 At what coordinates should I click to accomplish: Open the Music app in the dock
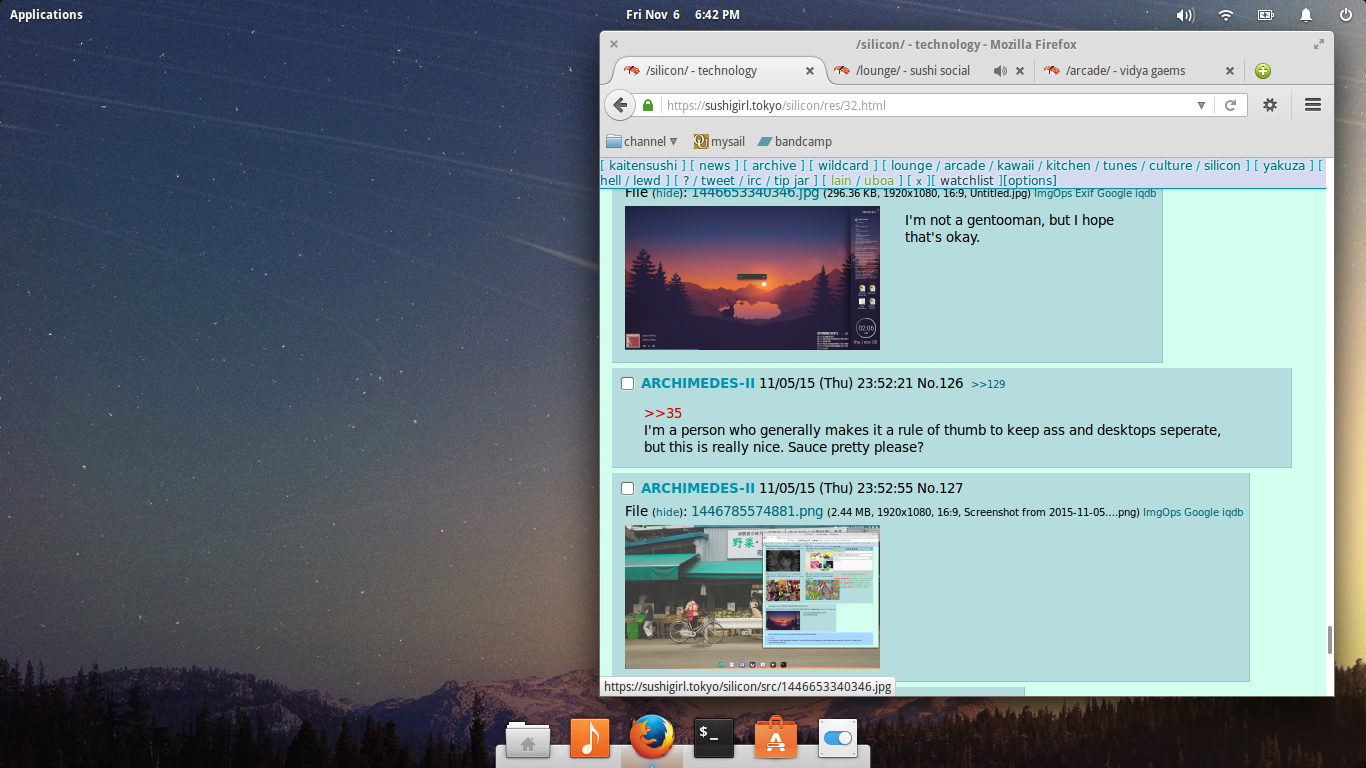(590, 738)
